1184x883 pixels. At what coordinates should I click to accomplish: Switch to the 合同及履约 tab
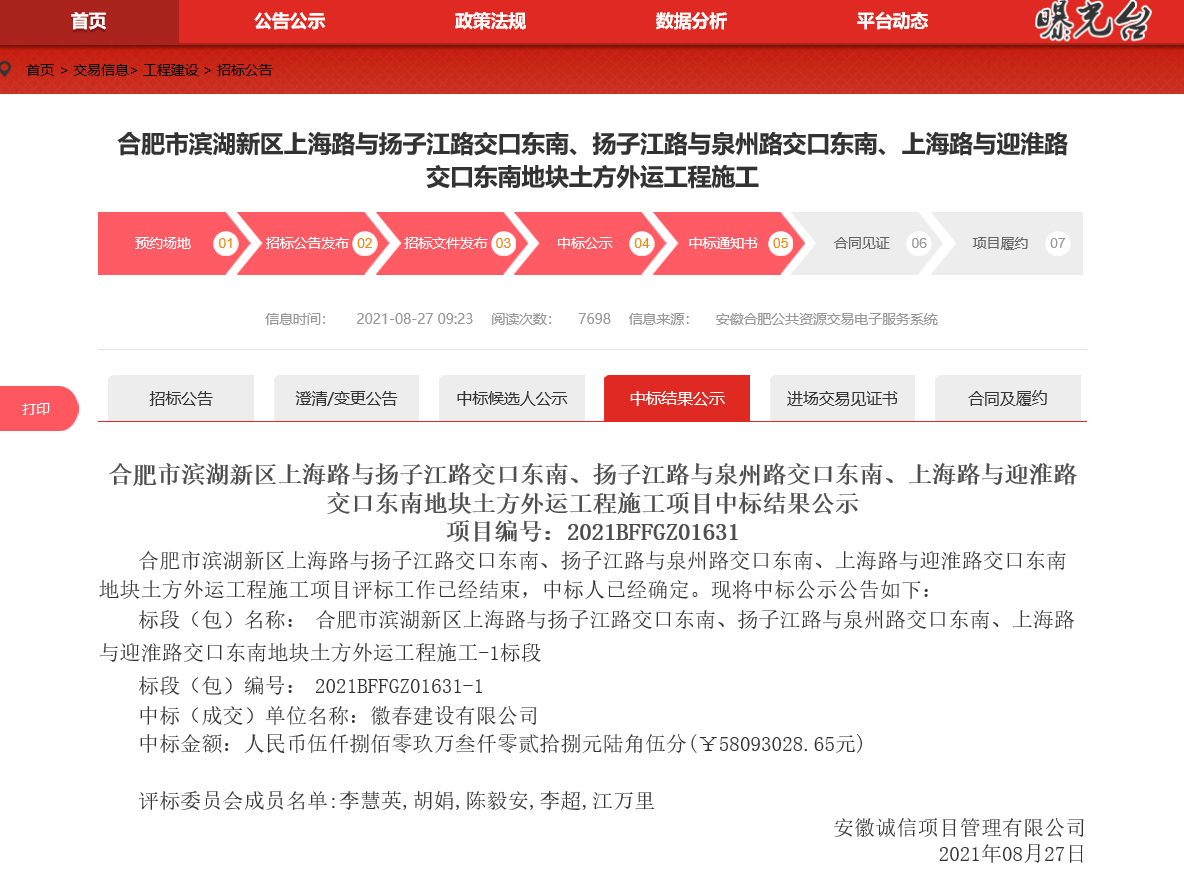click(1008, 398)
